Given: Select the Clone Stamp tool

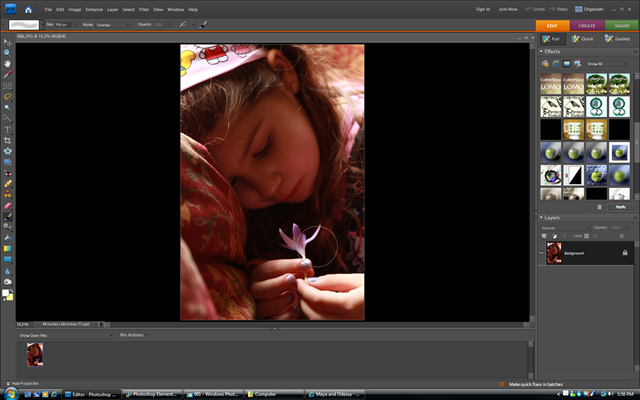Looking at the screenshot, I should coord(7,195).
